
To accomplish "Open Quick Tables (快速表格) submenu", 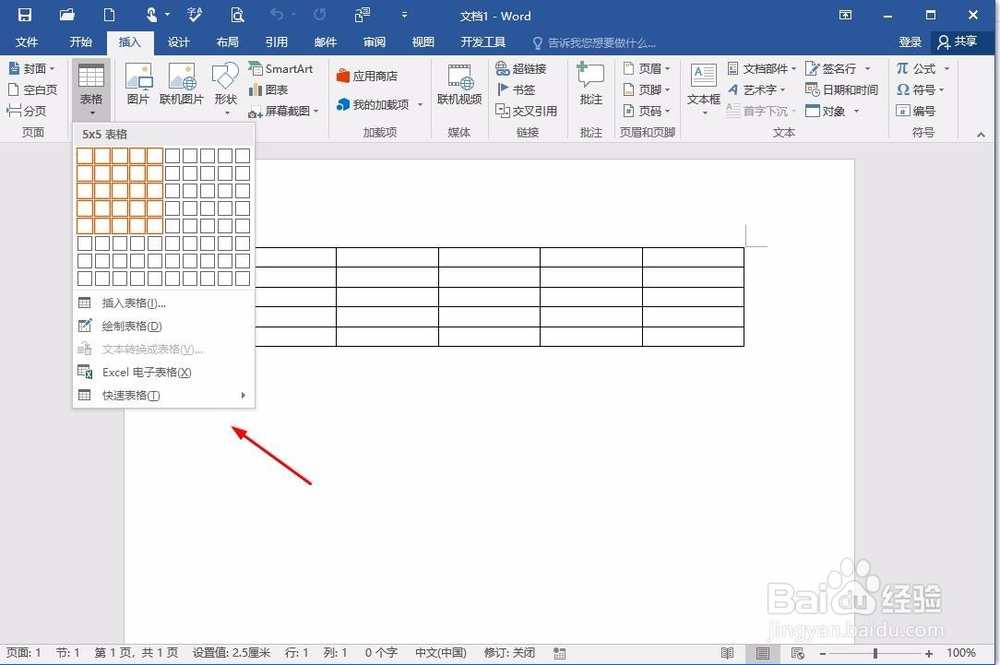I will [x=164, y=395].
